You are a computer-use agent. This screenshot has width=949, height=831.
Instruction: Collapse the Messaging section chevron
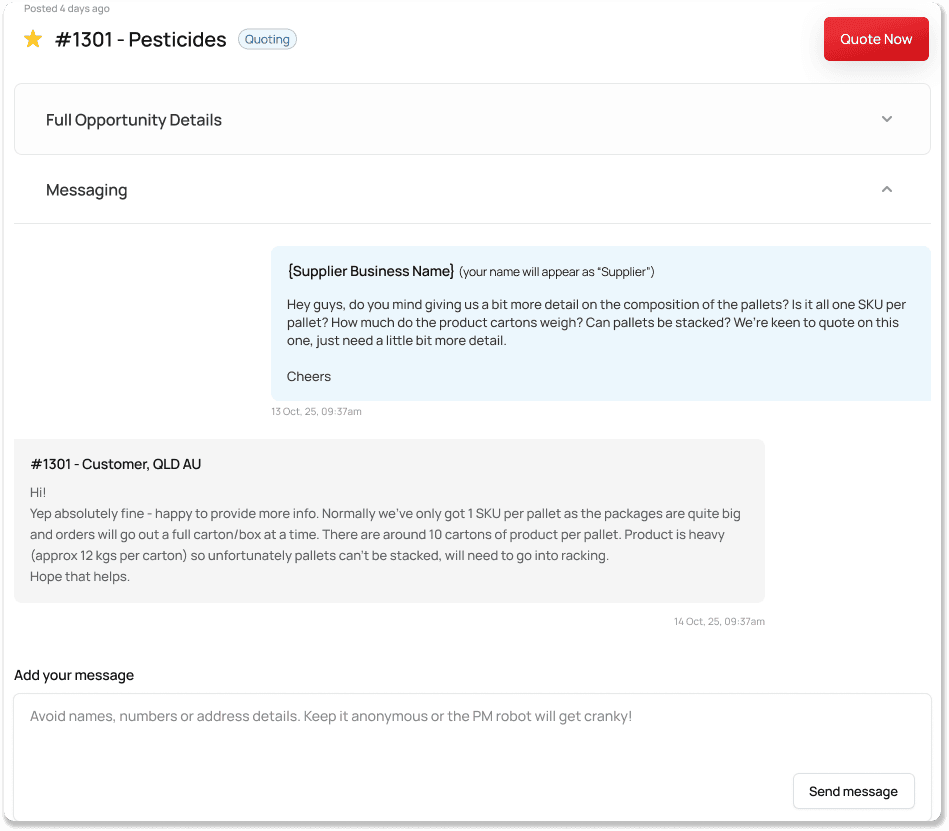point(886,189)
